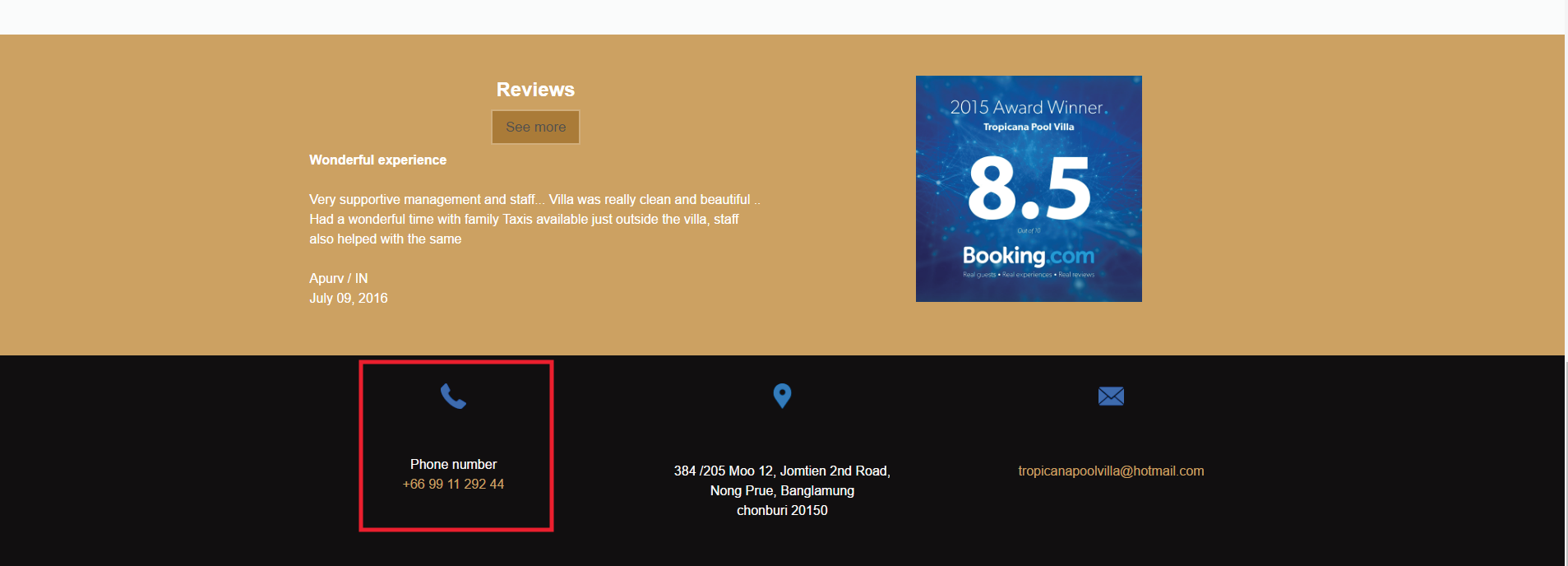Click the Phone number label
This screenshot has width=1568, height=566.
pos(453,465)
